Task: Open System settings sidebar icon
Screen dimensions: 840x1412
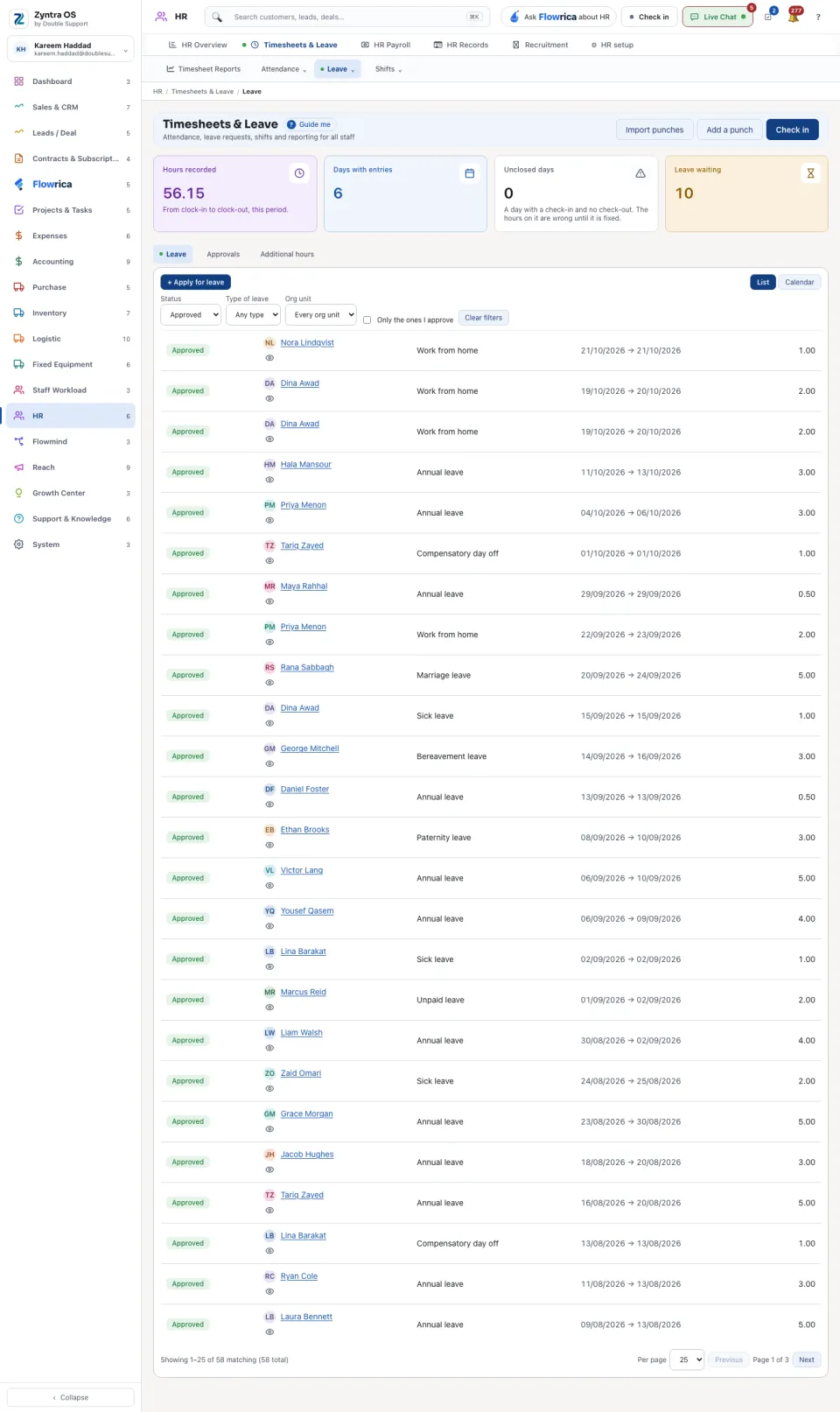Action: (18, 544)
